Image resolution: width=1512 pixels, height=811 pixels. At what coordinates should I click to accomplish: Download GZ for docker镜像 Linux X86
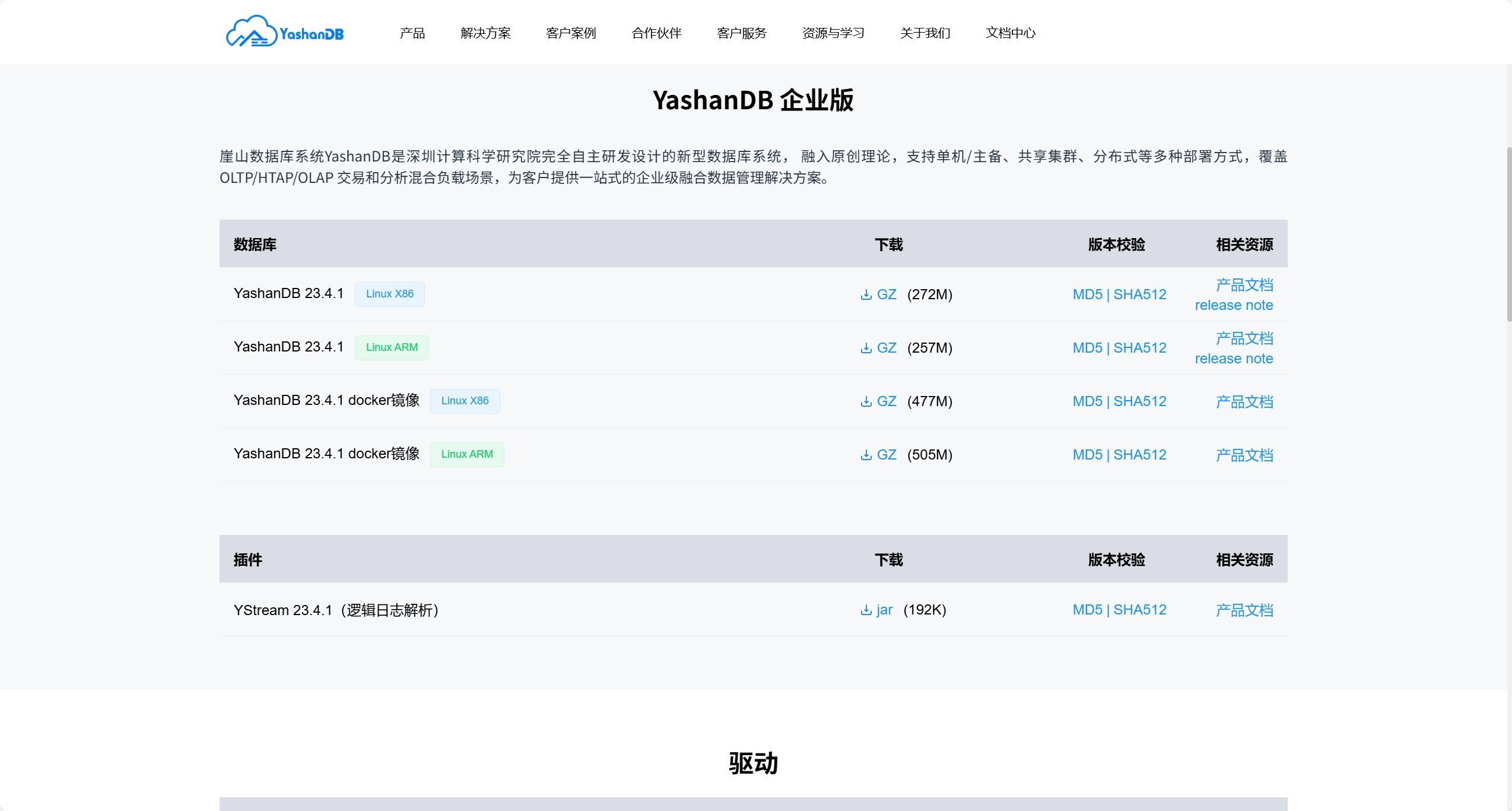point(887,401)
